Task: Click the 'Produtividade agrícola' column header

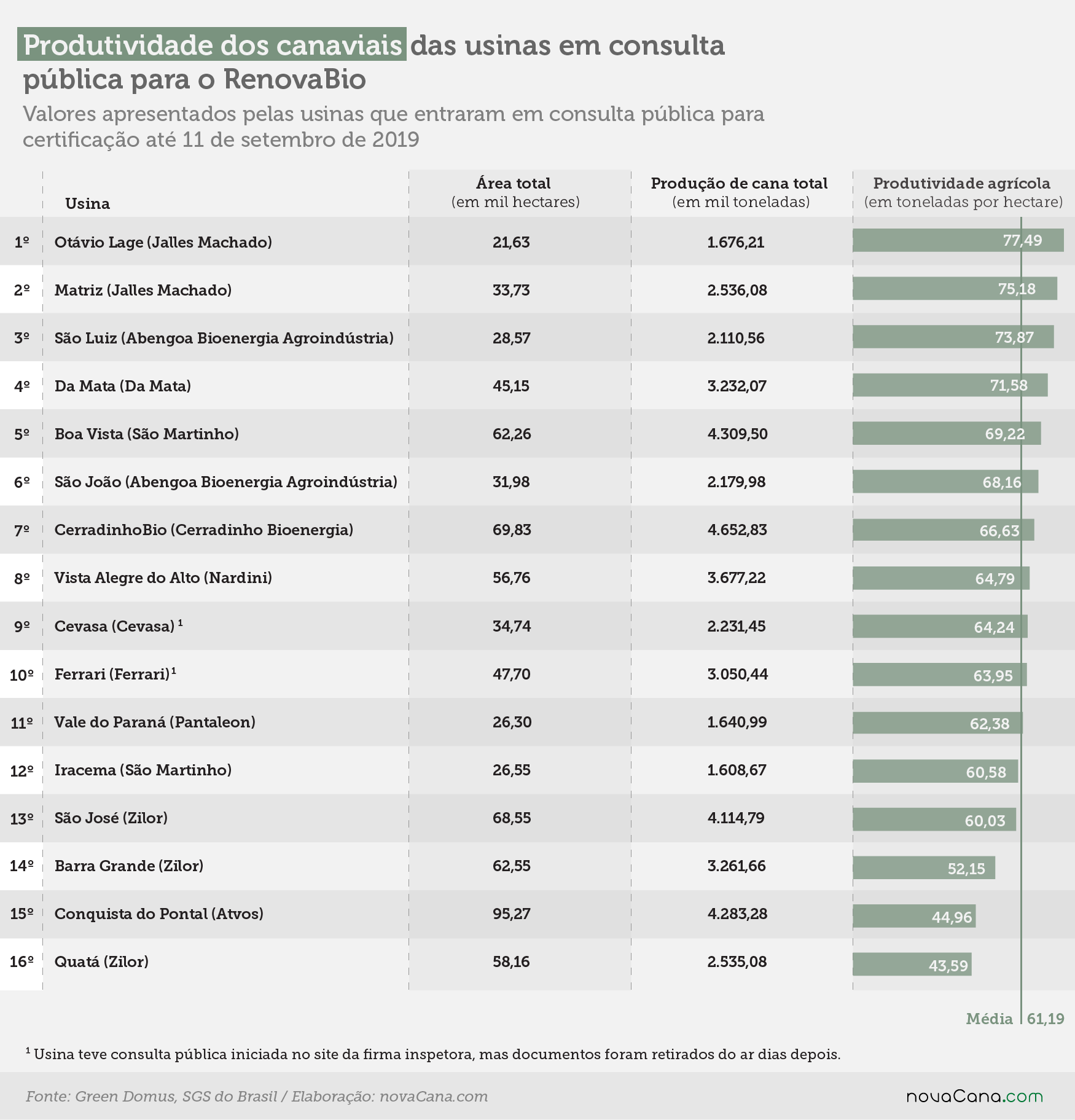Action: pyautogui.click(x=963, y=192)
